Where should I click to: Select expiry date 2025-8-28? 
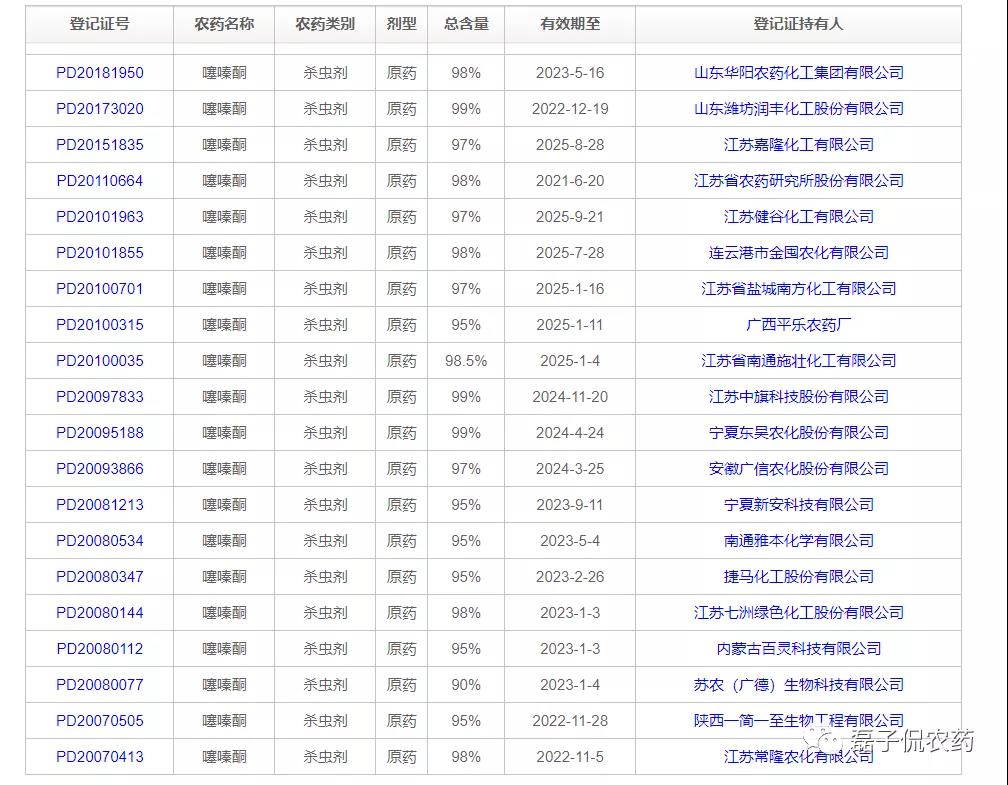click(x=570, y=145)
